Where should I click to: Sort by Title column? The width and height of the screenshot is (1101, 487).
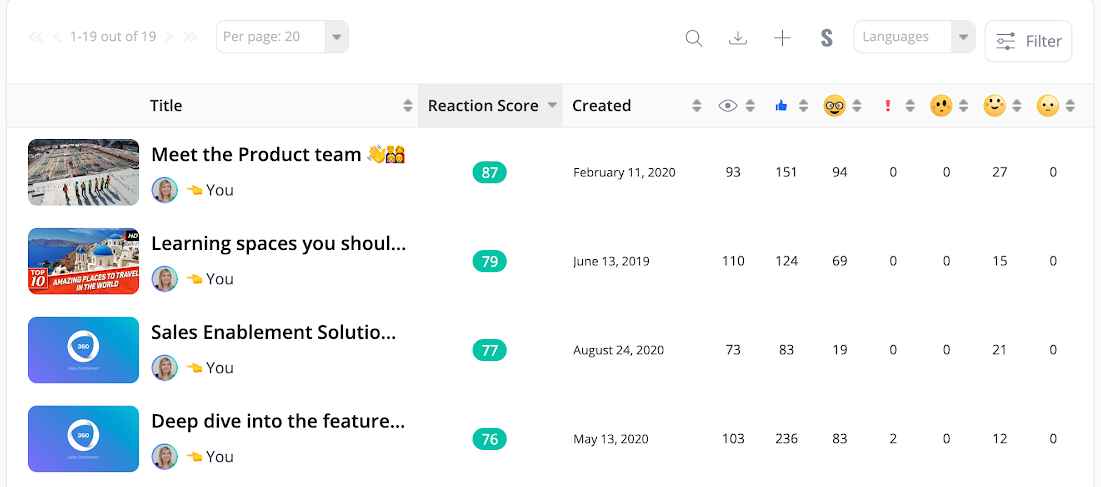[408, 106]
